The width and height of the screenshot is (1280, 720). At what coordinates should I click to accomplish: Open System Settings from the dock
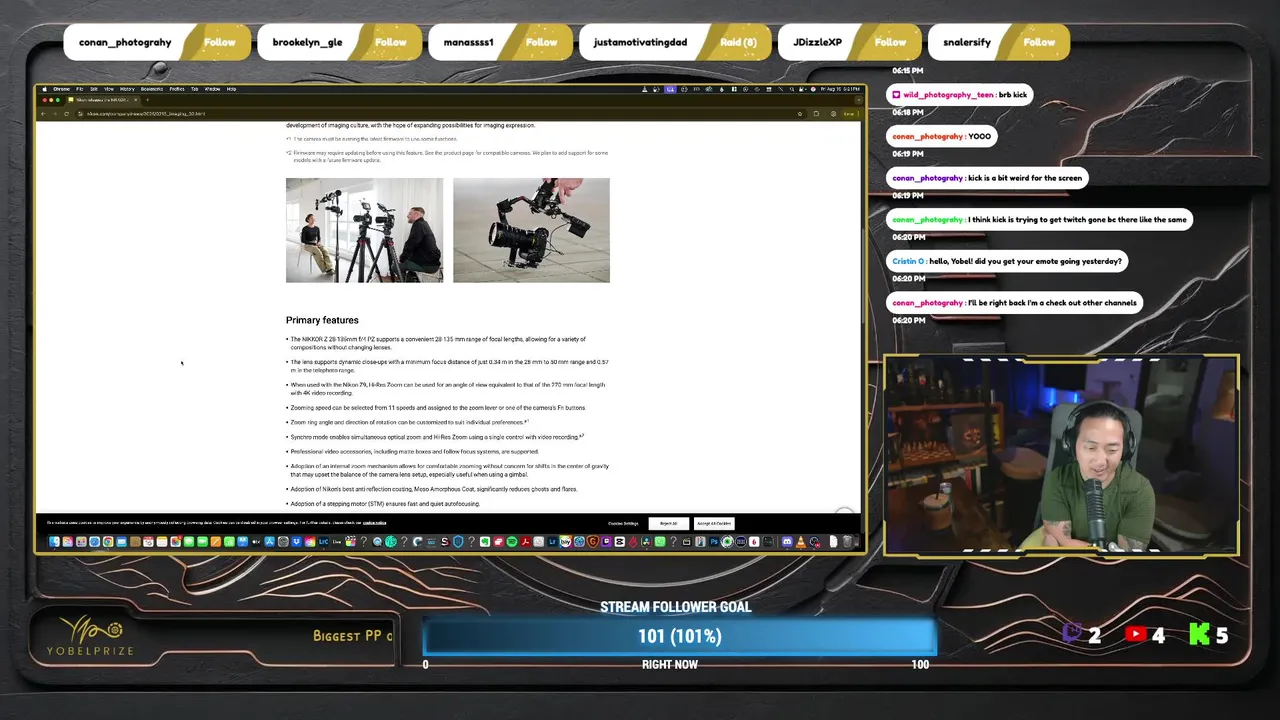283,542
